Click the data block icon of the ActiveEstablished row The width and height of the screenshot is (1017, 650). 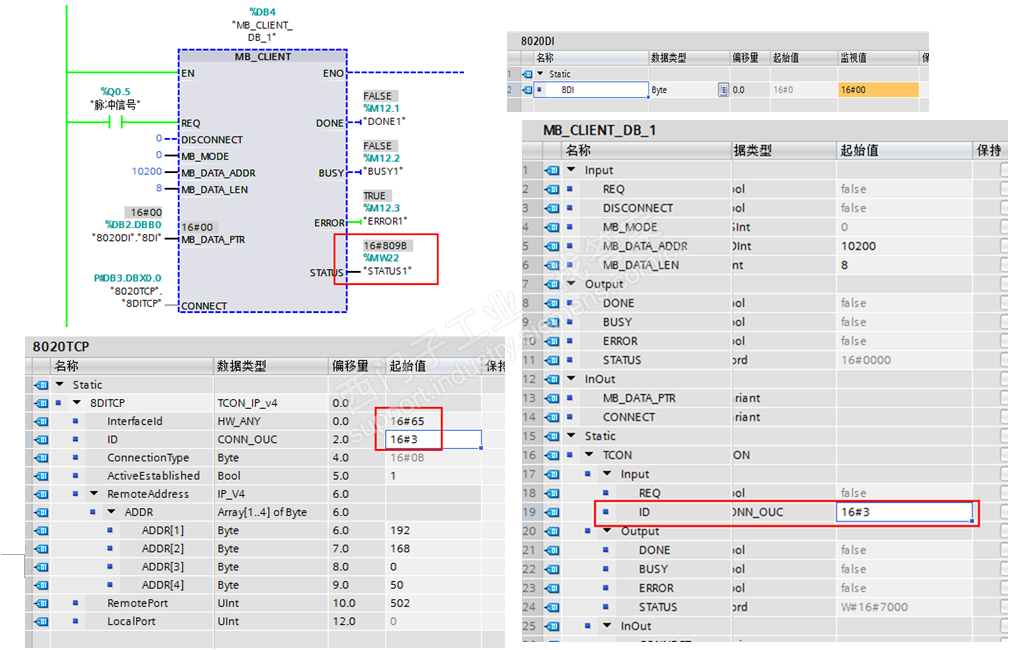tap(42, 475)
